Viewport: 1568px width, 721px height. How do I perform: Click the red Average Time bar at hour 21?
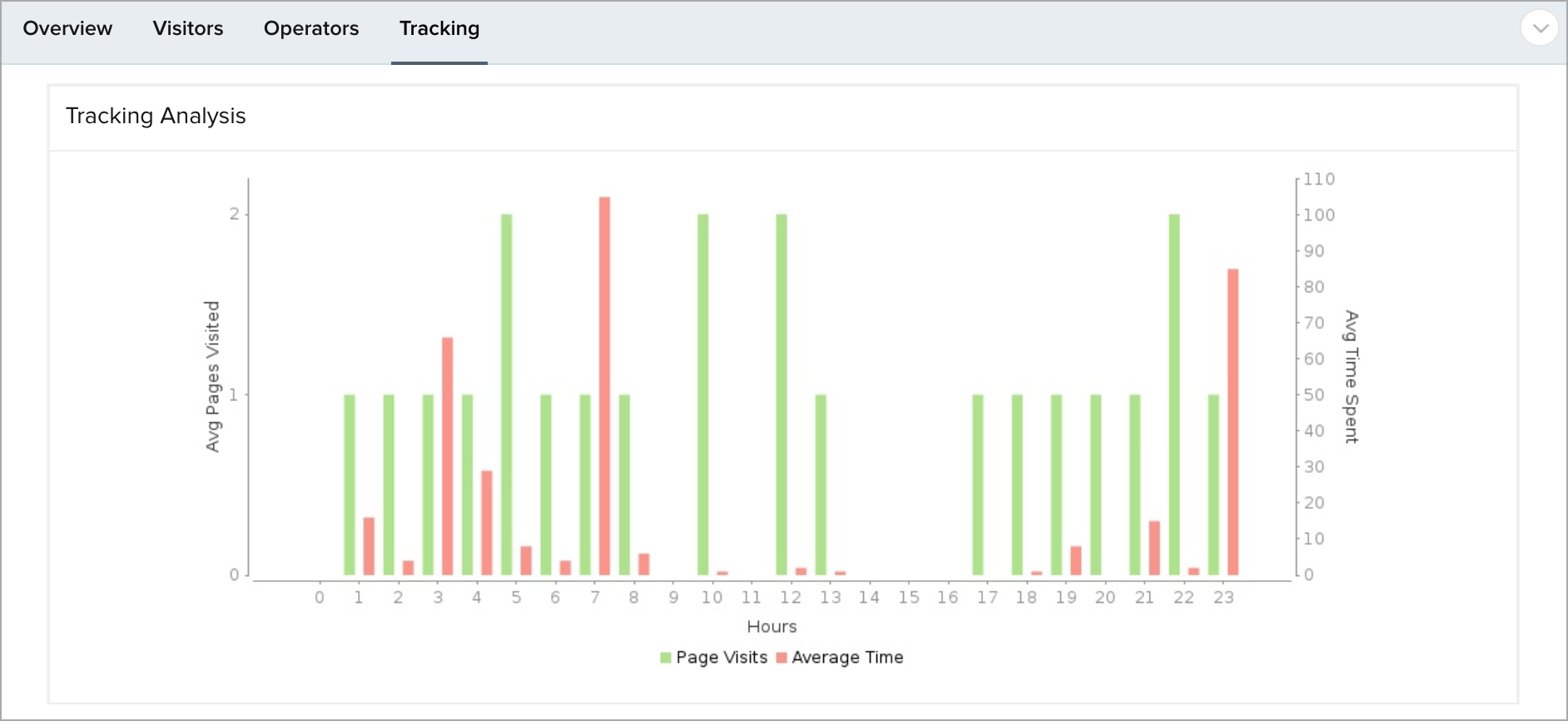point(1154,548)
